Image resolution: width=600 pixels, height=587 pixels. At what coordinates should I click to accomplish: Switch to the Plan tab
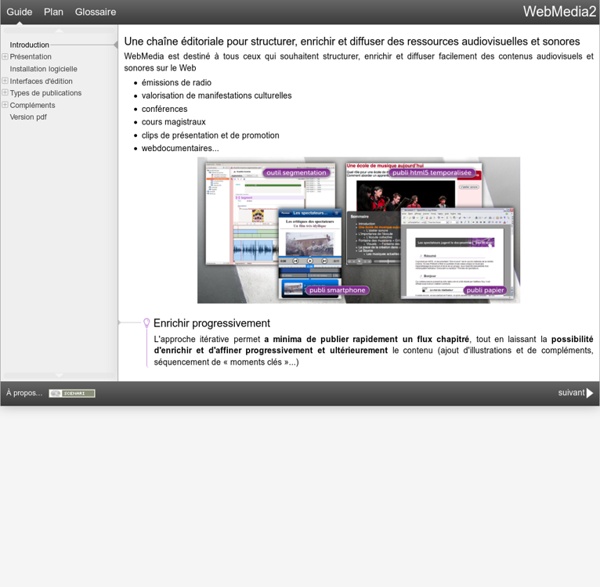tap(54, 12)
